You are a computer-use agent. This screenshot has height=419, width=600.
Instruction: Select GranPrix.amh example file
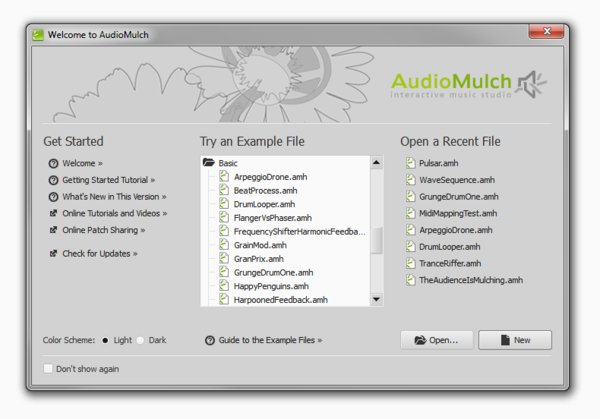[258, 259]
